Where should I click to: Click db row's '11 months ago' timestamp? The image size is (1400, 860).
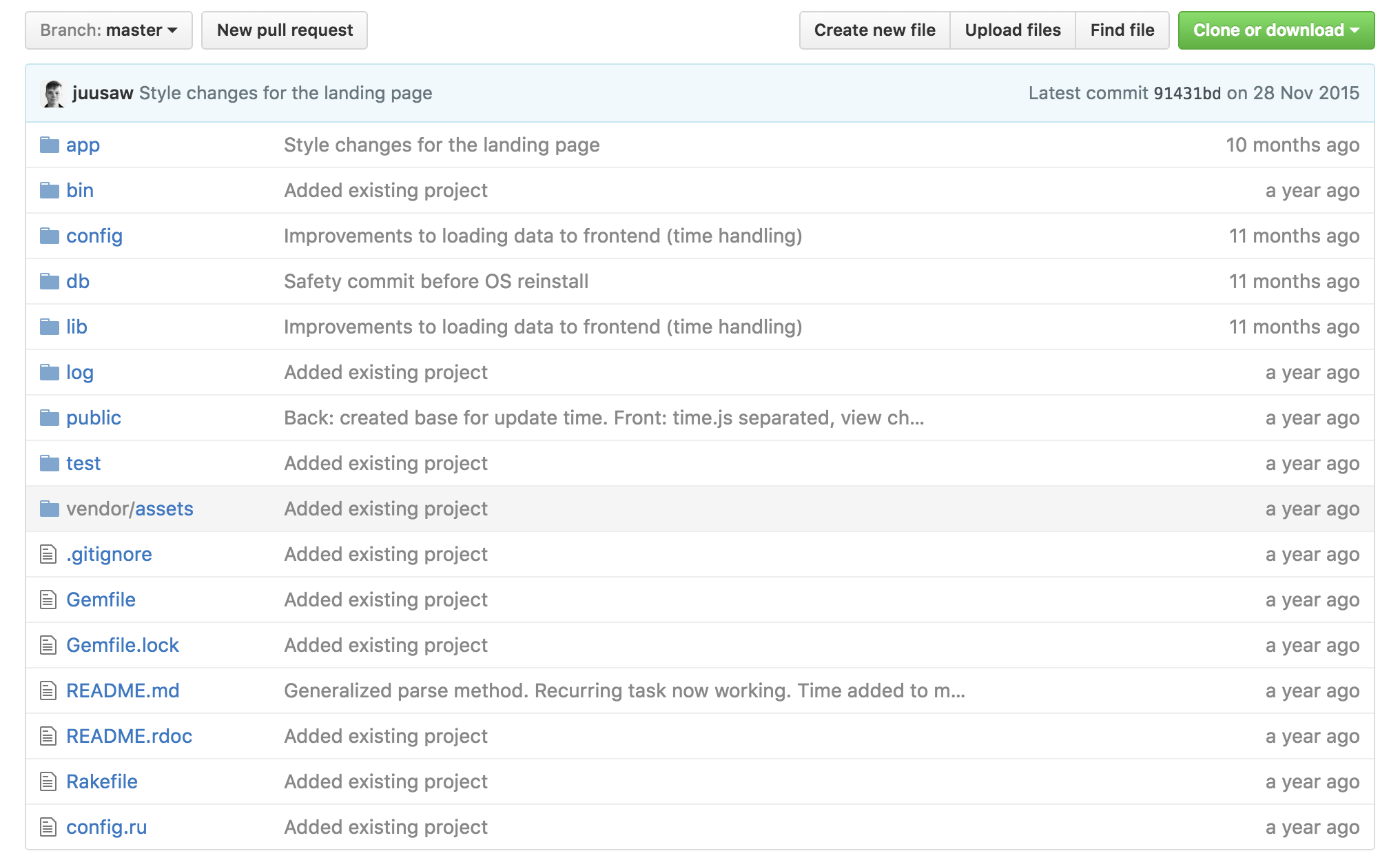tap(1294, 282)
